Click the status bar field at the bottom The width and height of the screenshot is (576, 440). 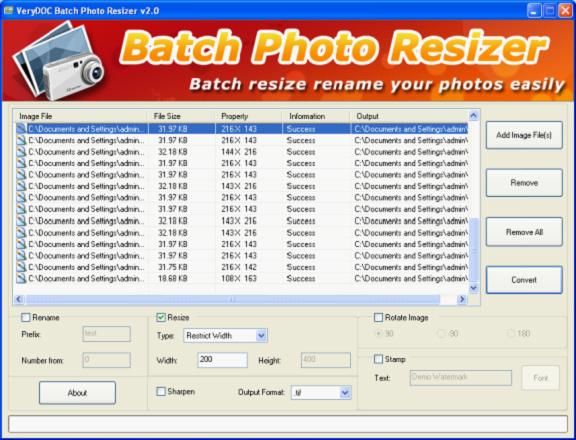click(x=288, y=424)
